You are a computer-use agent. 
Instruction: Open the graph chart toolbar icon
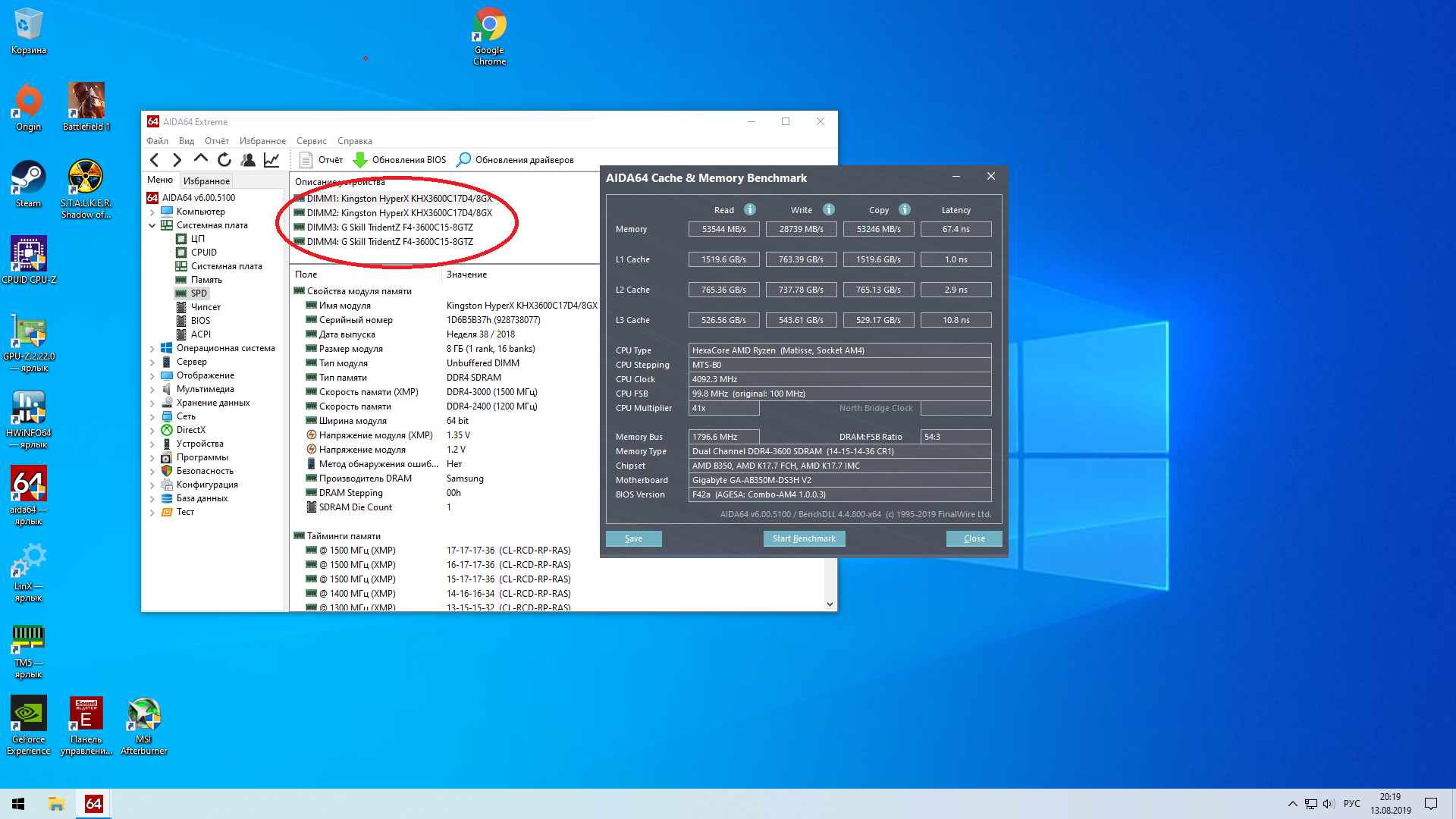(271, 160)
